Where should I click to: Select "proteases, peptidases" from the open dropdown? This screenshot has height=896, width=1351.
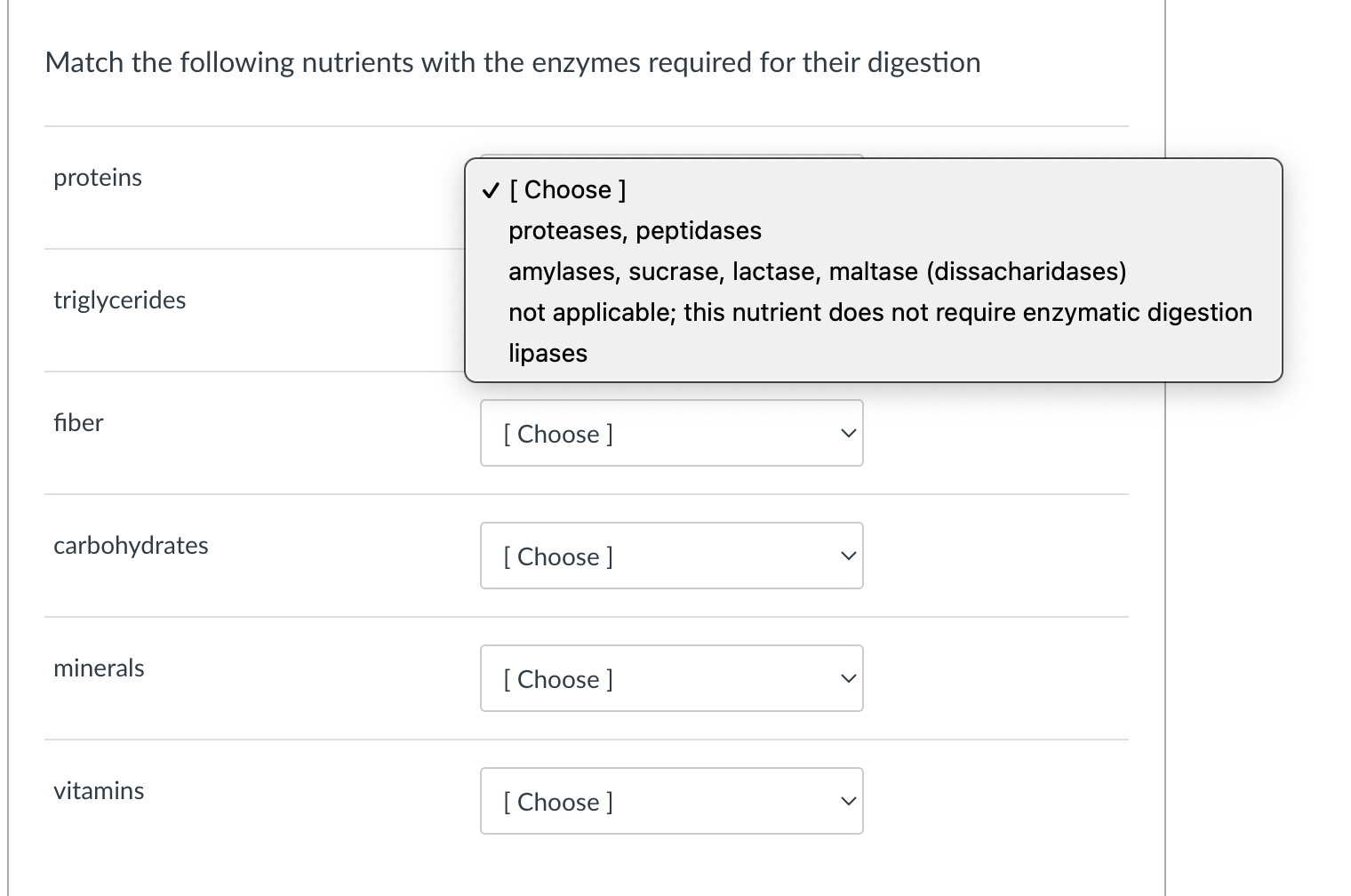tap(635, 230)
